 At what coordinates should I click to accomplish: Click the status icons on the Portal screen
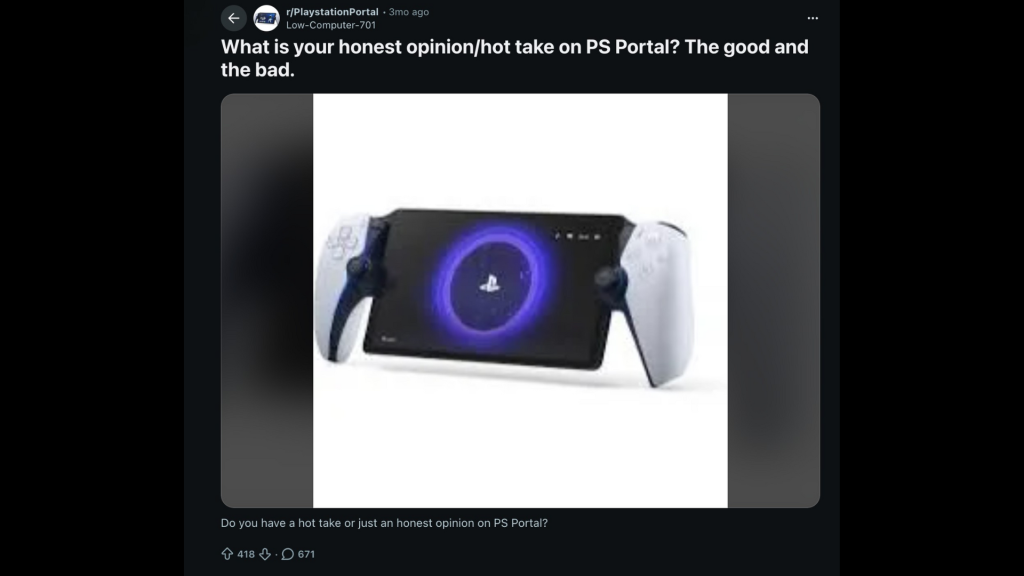click(x=578, y=236)
